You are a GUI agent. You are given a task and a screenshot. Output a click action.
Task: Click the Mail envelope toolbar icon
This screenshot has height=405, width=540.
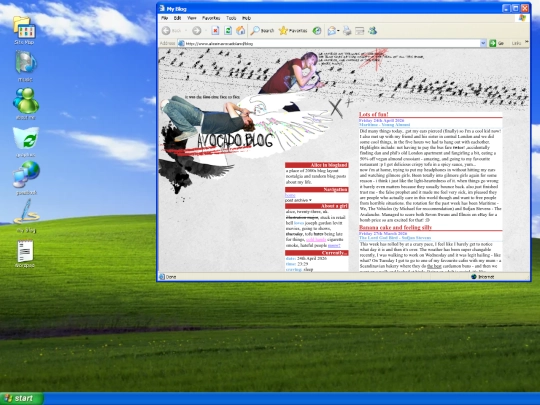coord(331,31)
